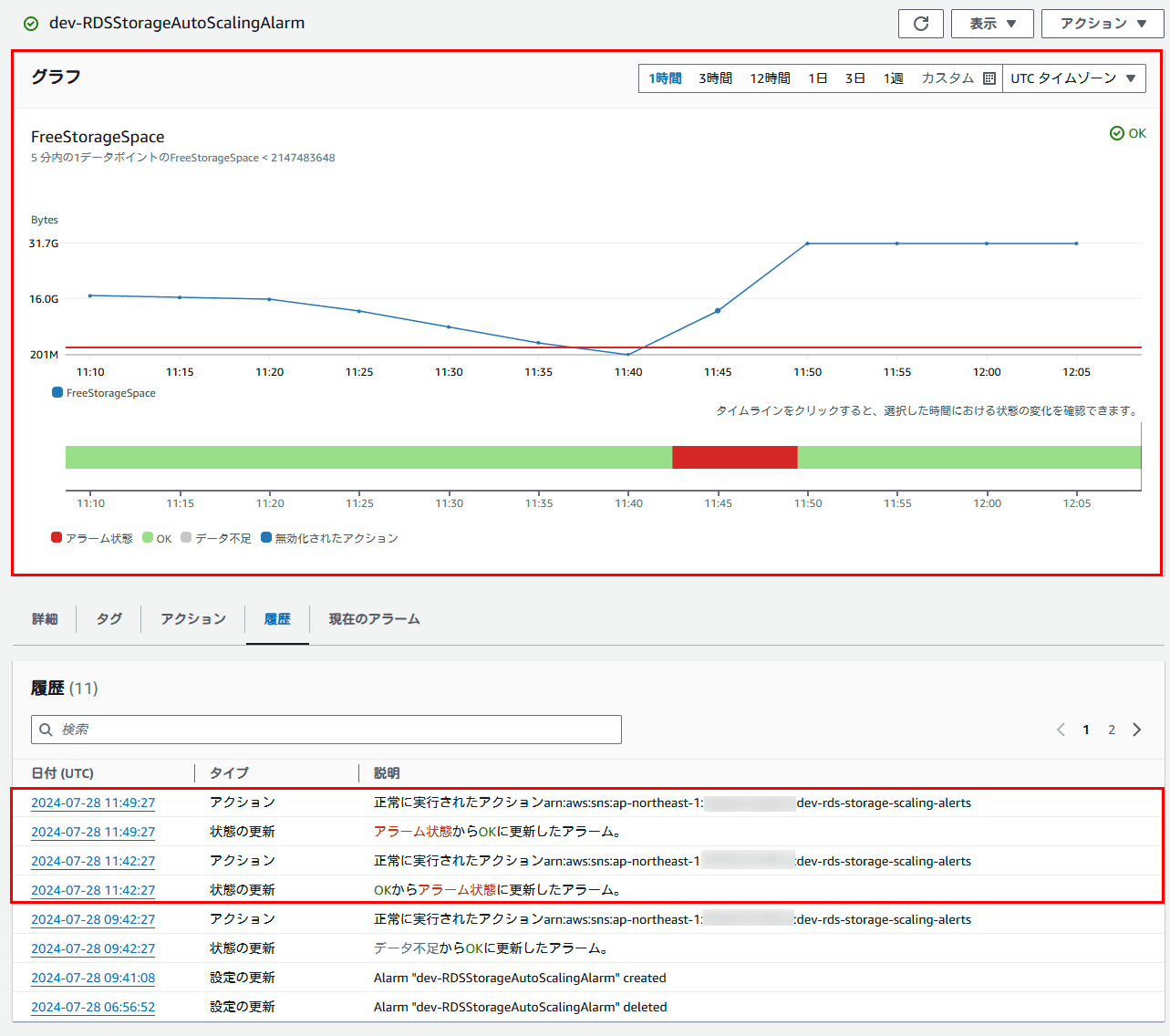The height and width of the screenshot is (1036, 1170).
Task: Go to history page 2
Action: [1112, 730]
